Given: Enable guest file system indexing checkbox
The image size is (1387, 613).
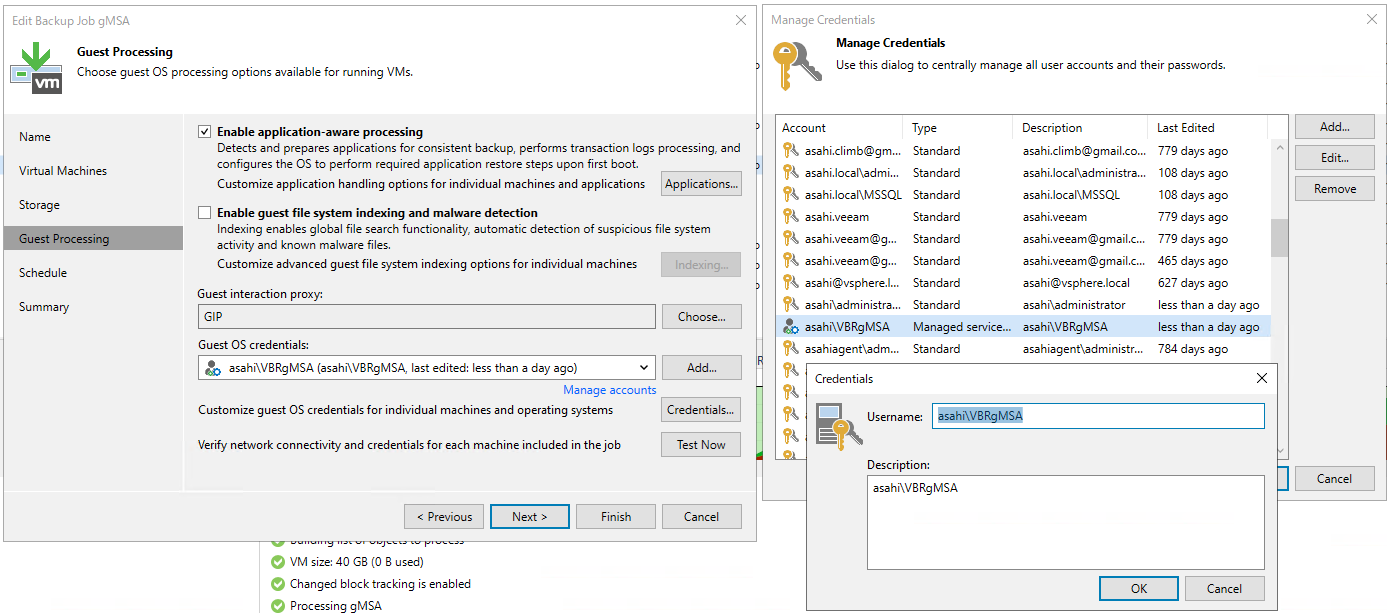Looking at the screenshot, I should pos(205,213).
